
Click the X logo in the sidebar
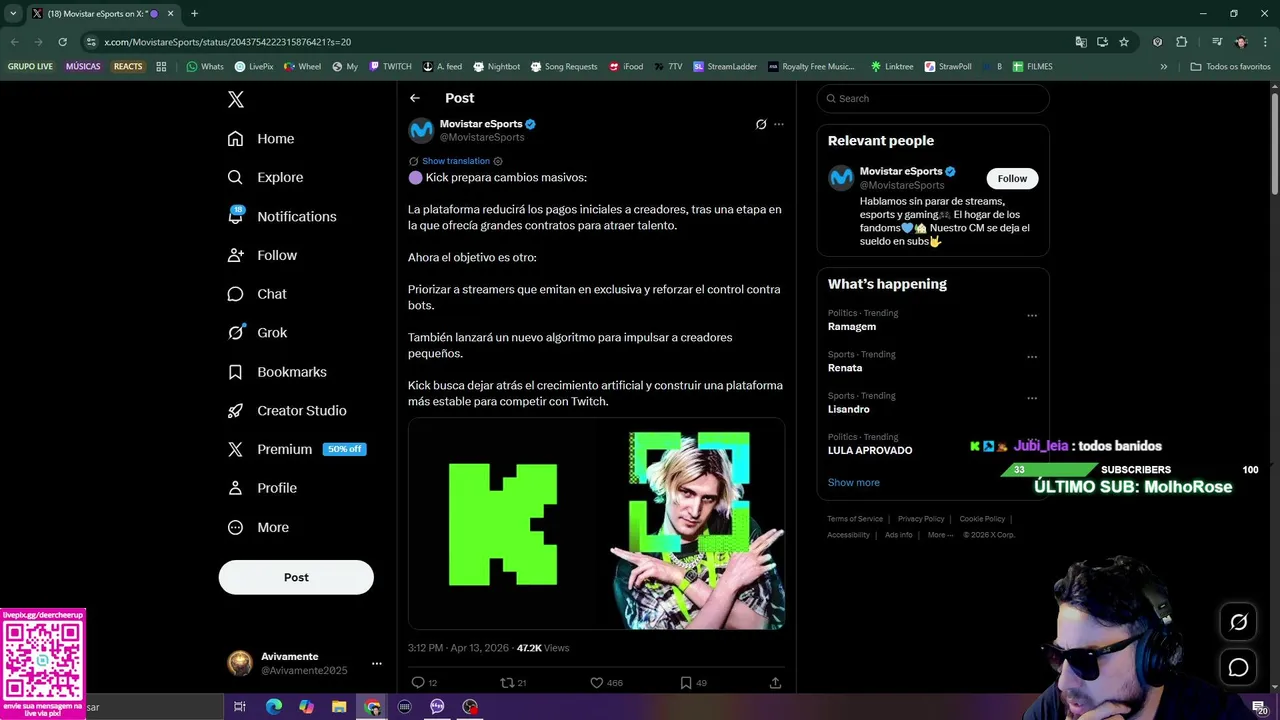[x=236, y=99]
